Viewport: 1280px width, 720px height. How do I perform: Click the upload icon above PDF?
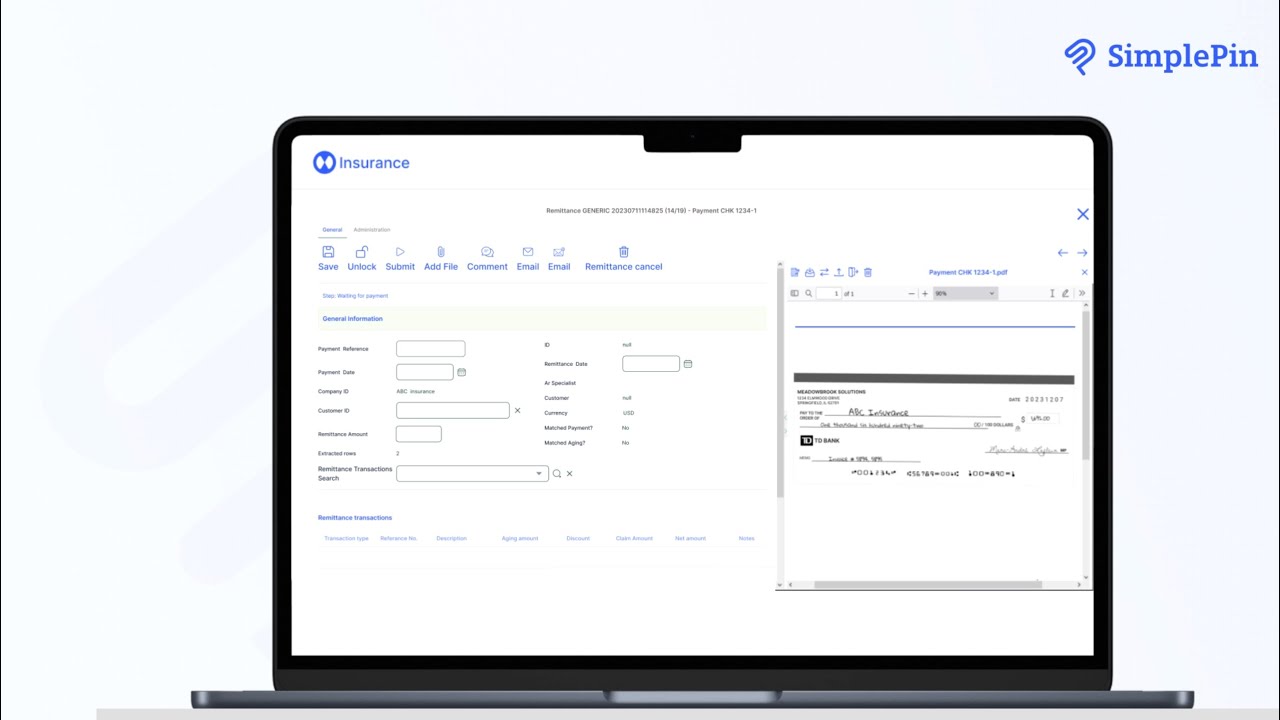tap(839, 272)
